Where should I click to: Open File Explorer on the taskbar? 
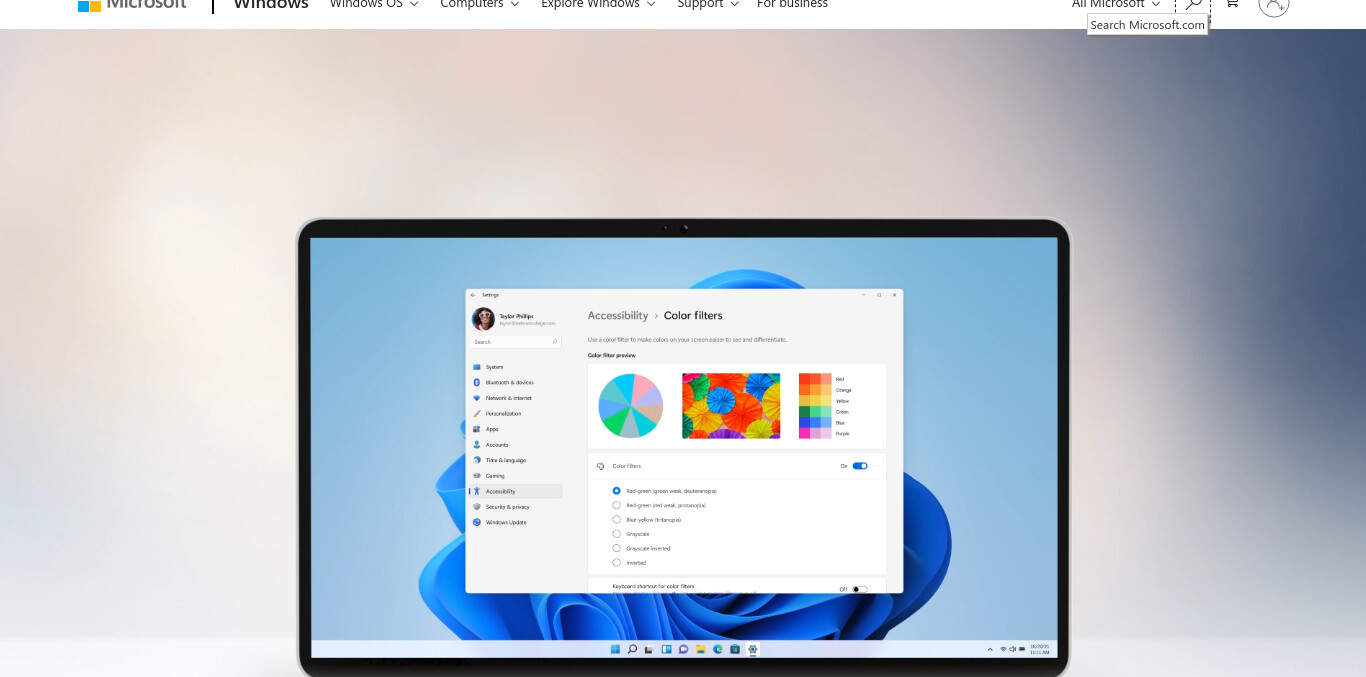(x=700, y=649)
